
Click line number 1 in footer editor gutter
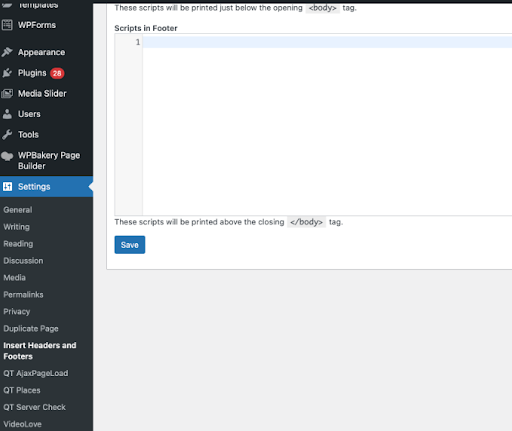click(x=138, y=42)
